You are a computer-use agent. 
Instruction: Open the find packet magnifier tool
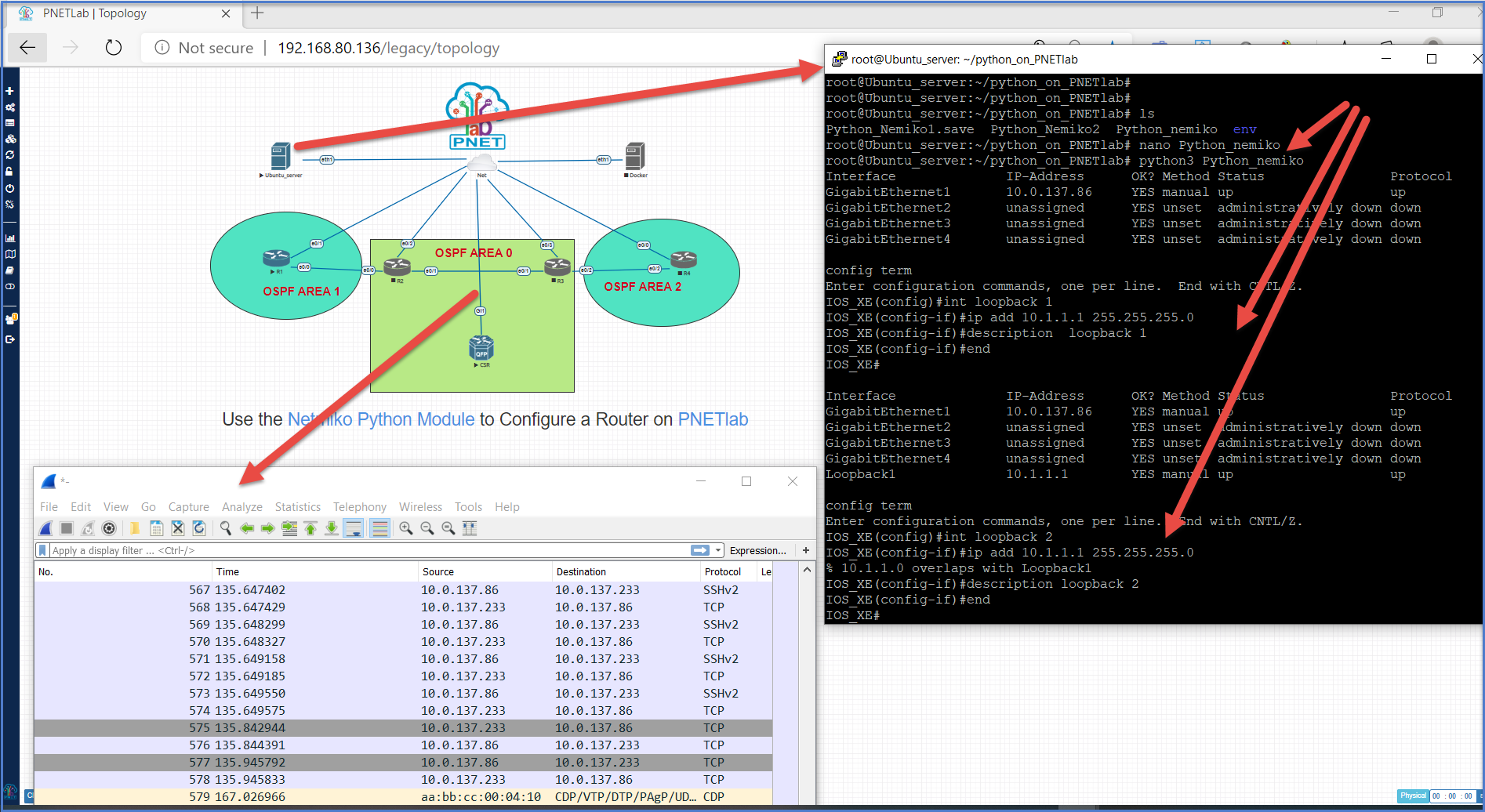pos(226,527)
